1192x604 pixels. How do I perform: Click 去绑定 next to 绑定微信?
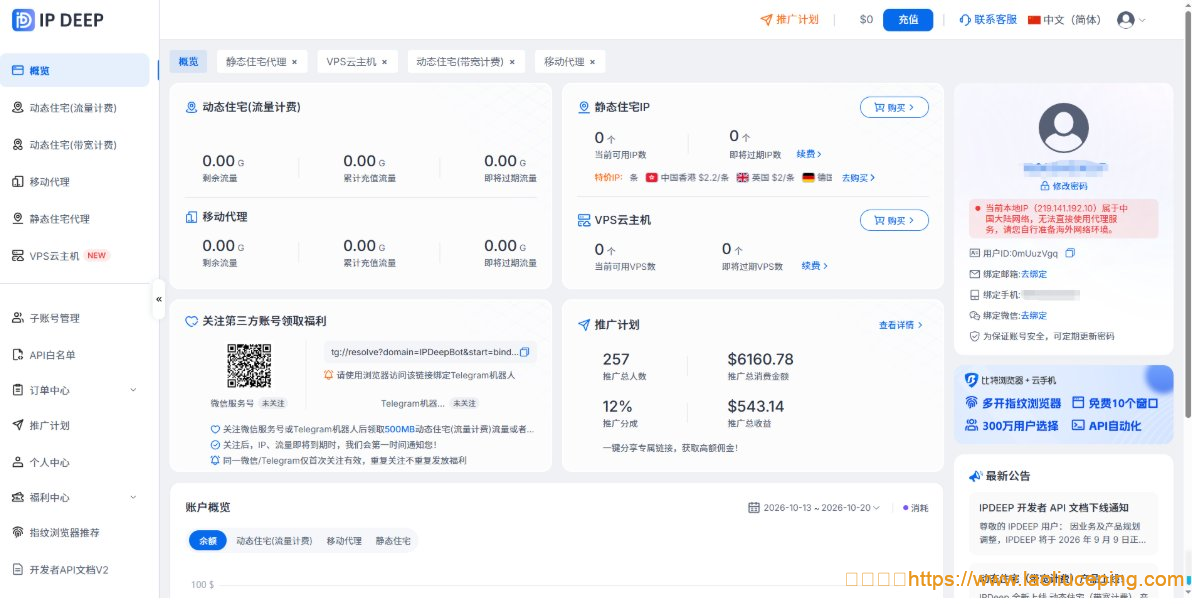click(x=1034, y=315)
